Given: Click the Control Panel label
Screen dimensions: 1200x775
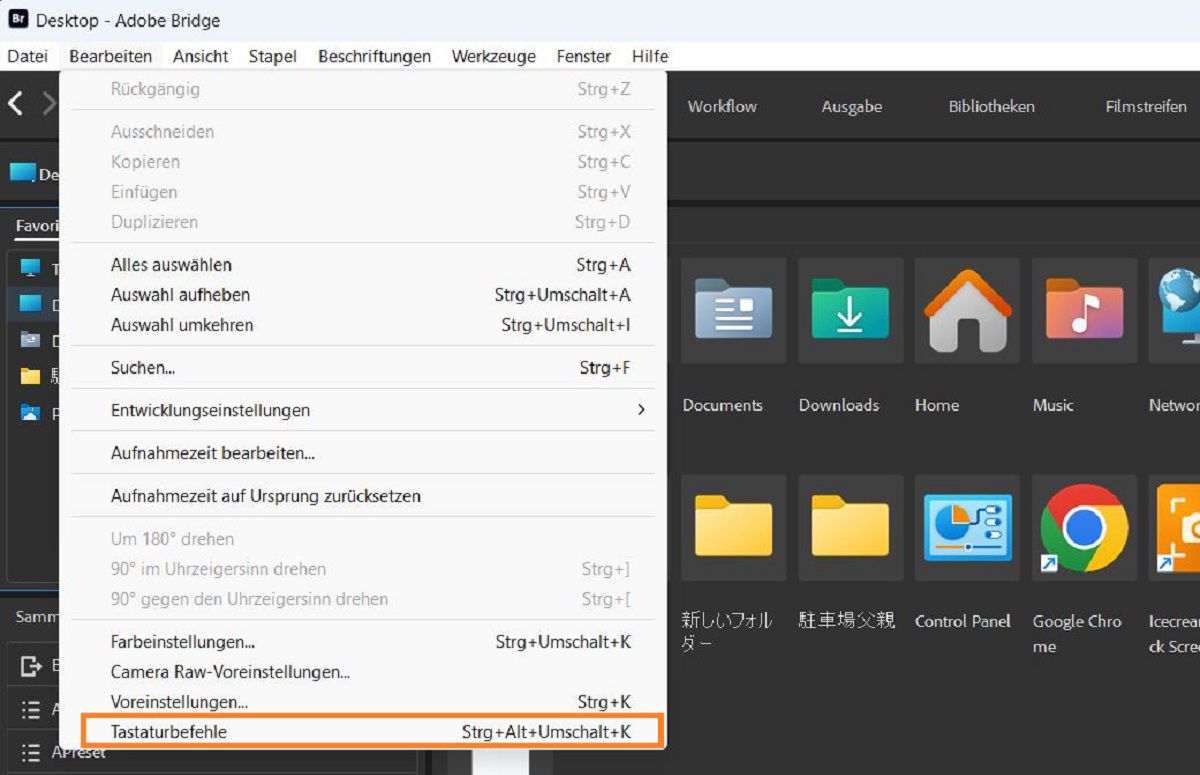Looking at the screenshot, I should click(963, 621).
